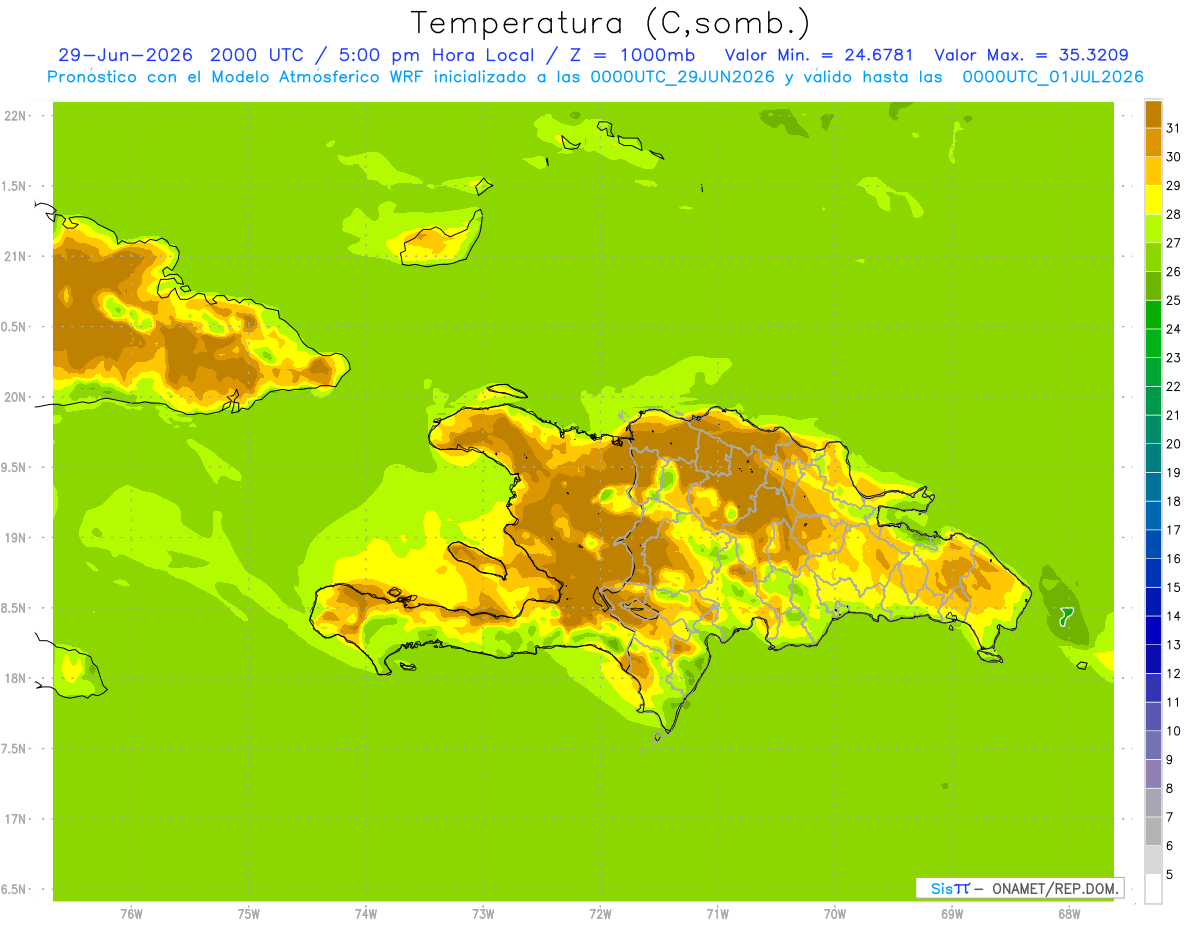Select the white swatch below 5 in legend
The height and width of the screenshot is (927, 1200).
click(1153, 889)
